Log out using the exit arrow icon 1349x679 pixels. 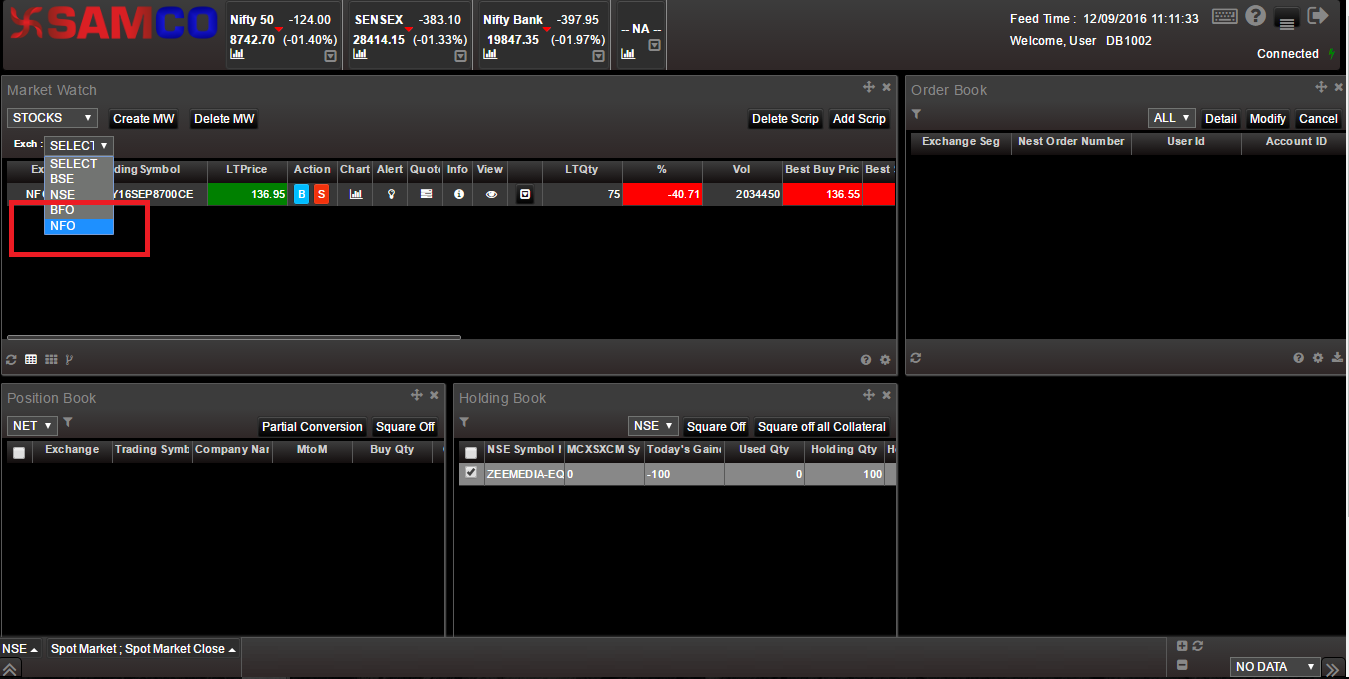1318,15
